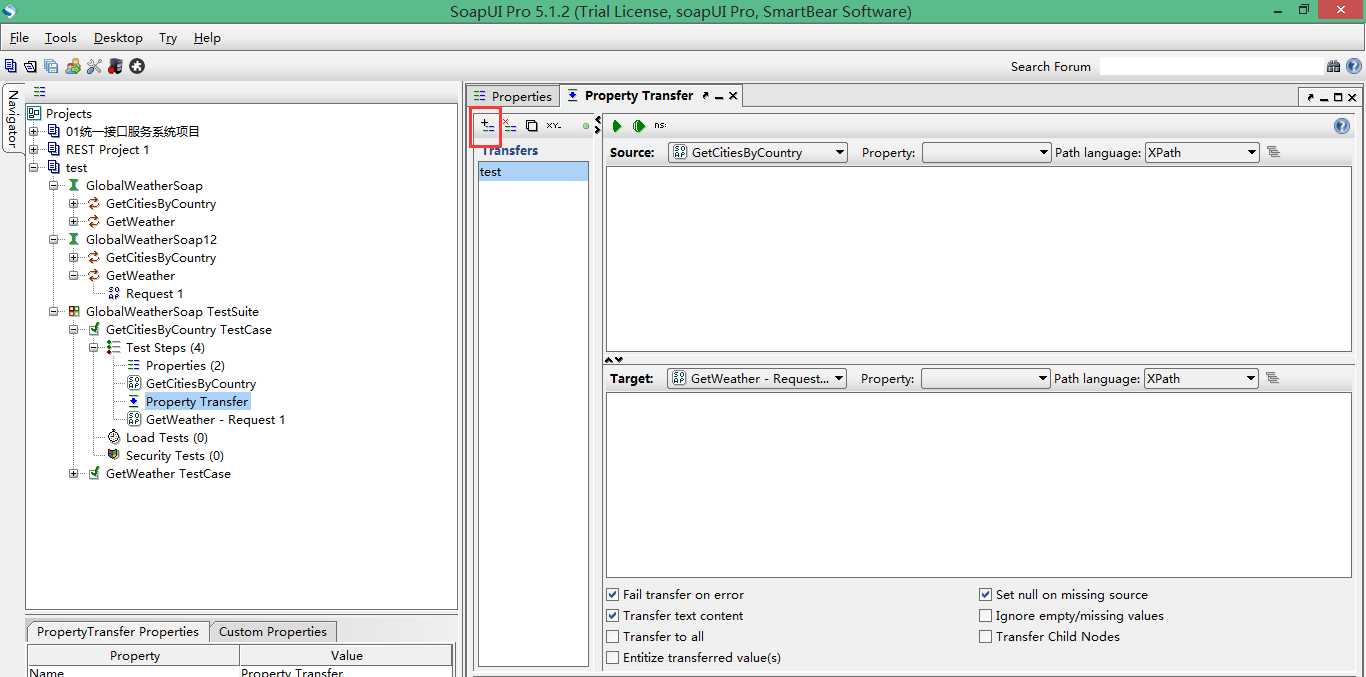This screenshot has width=1366, height=677.
Task: Collapse the Test Steps (4) node
Action: pos(94,347)
